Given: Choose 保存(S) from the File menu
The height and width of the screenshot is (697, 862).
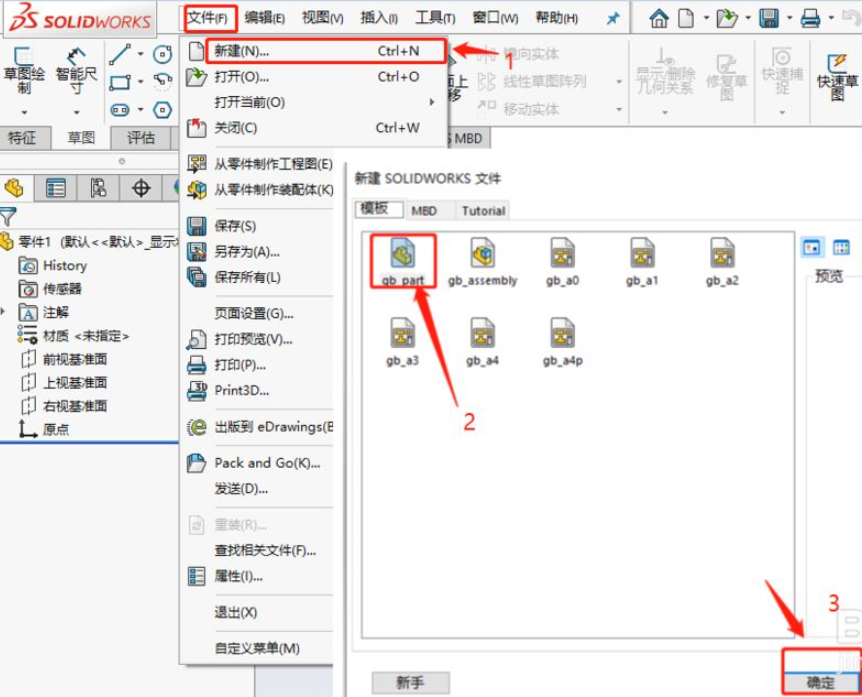Looking at the screenshot, I should pyautogui.click(x=259, y=226).
